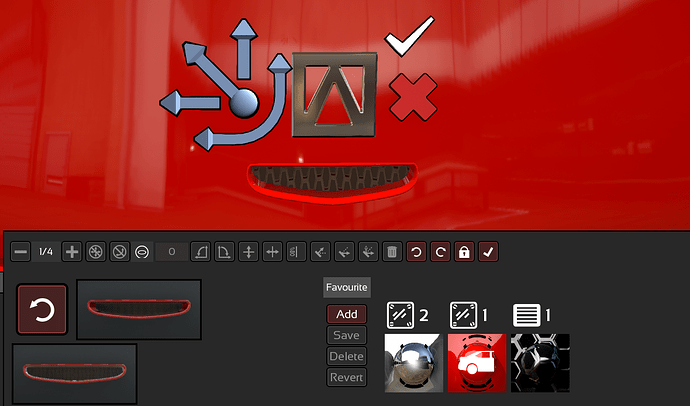This screenshot has height=406, width=690.
Task: Select the red car paint material swatch
Action: 477,363
